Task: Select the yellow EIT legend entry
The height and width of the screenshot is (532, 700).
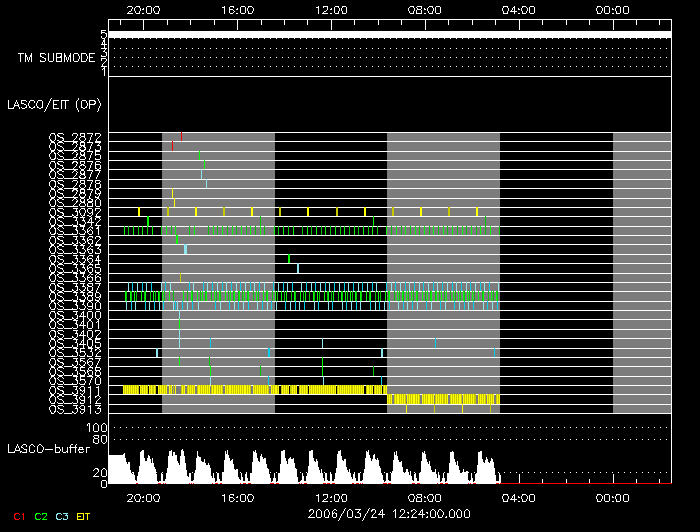Action: [x=84, y=515]
